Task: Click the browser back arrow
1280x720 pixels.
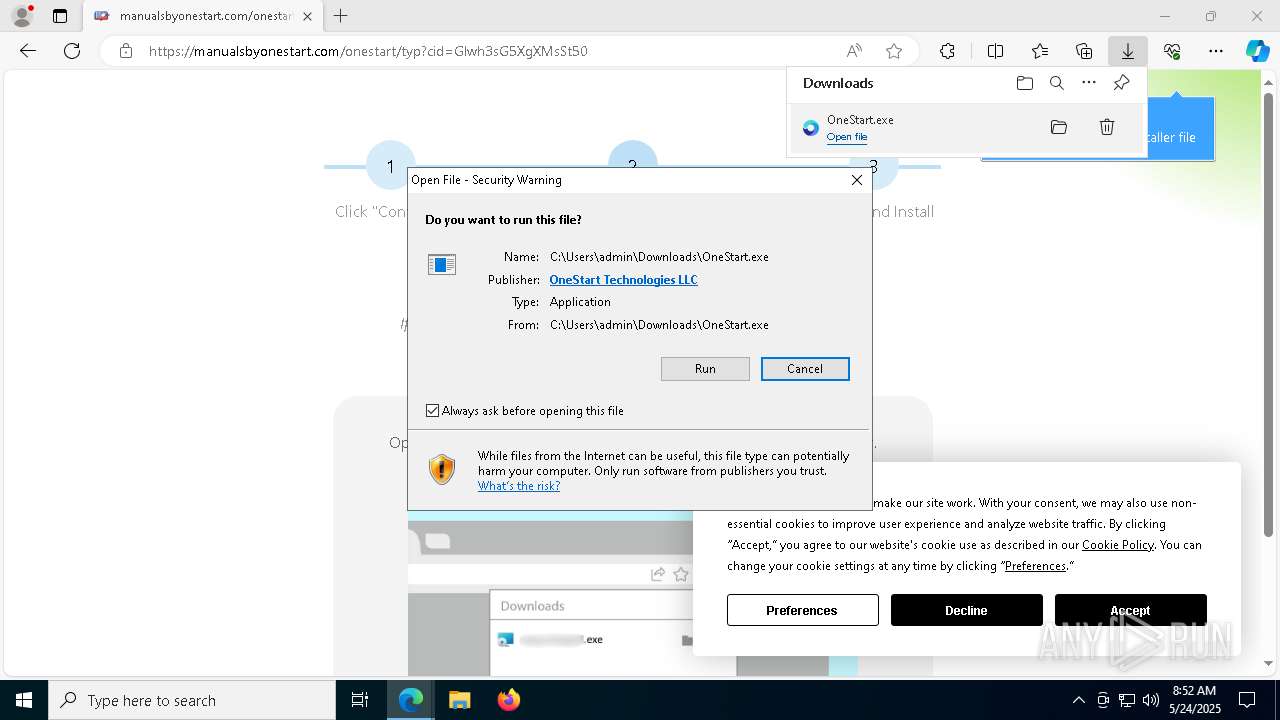Action: [x=28, y=51]
